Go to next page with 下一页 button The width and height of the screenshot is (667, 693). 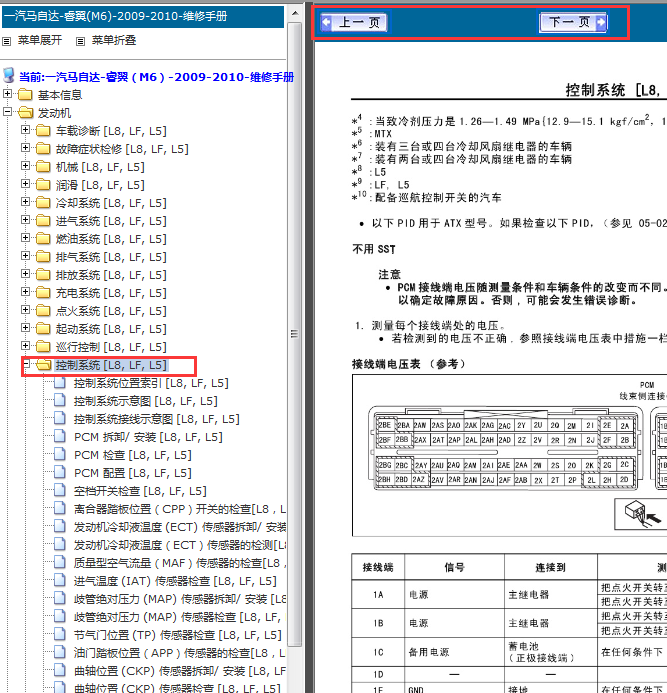click(573, 22)
